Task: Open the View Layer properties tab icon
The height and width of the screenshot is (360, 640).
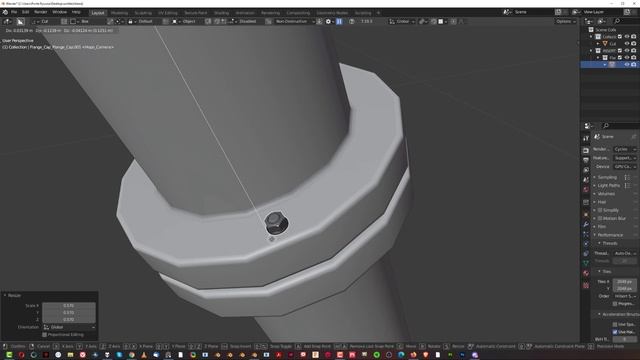Action: (586, 170)
